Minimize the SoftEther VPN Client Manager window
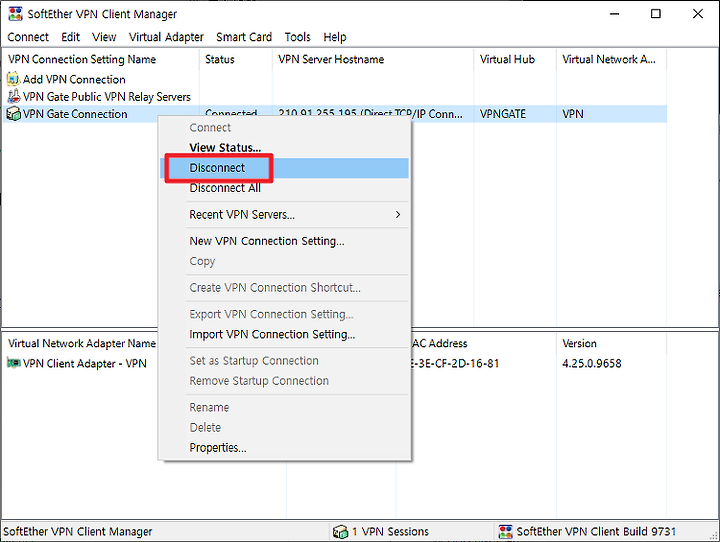Screen dimensions: 720x542 (614, 14)
